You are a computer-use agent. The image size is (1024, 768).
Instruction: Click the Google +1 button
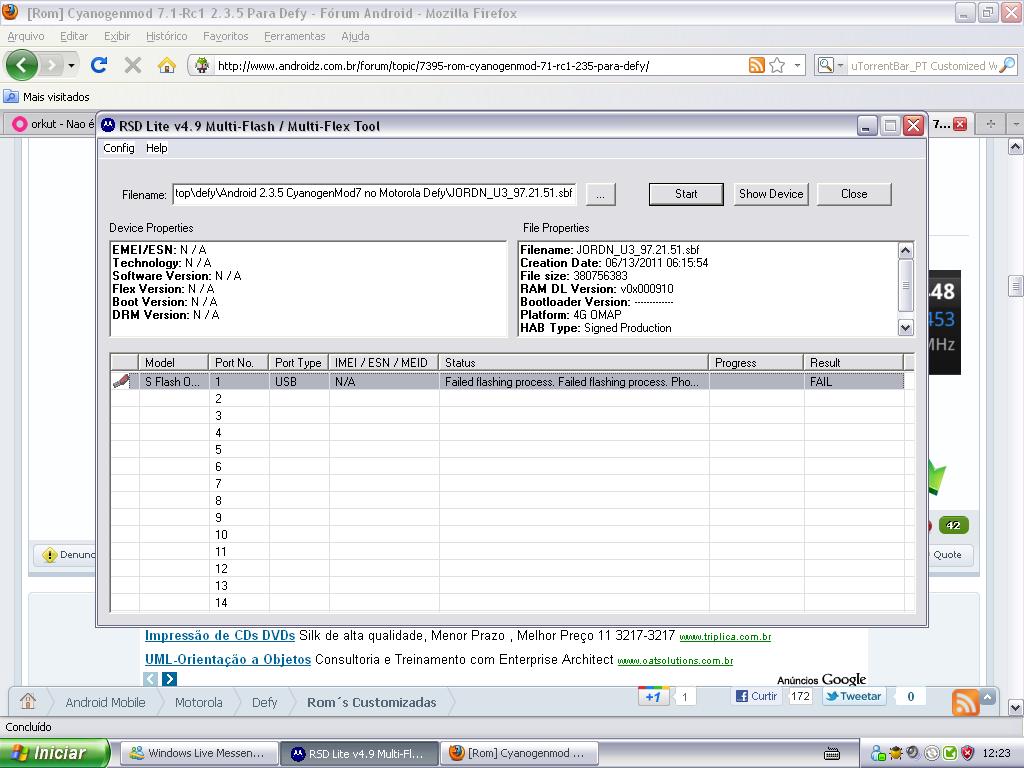pos(654,696)
